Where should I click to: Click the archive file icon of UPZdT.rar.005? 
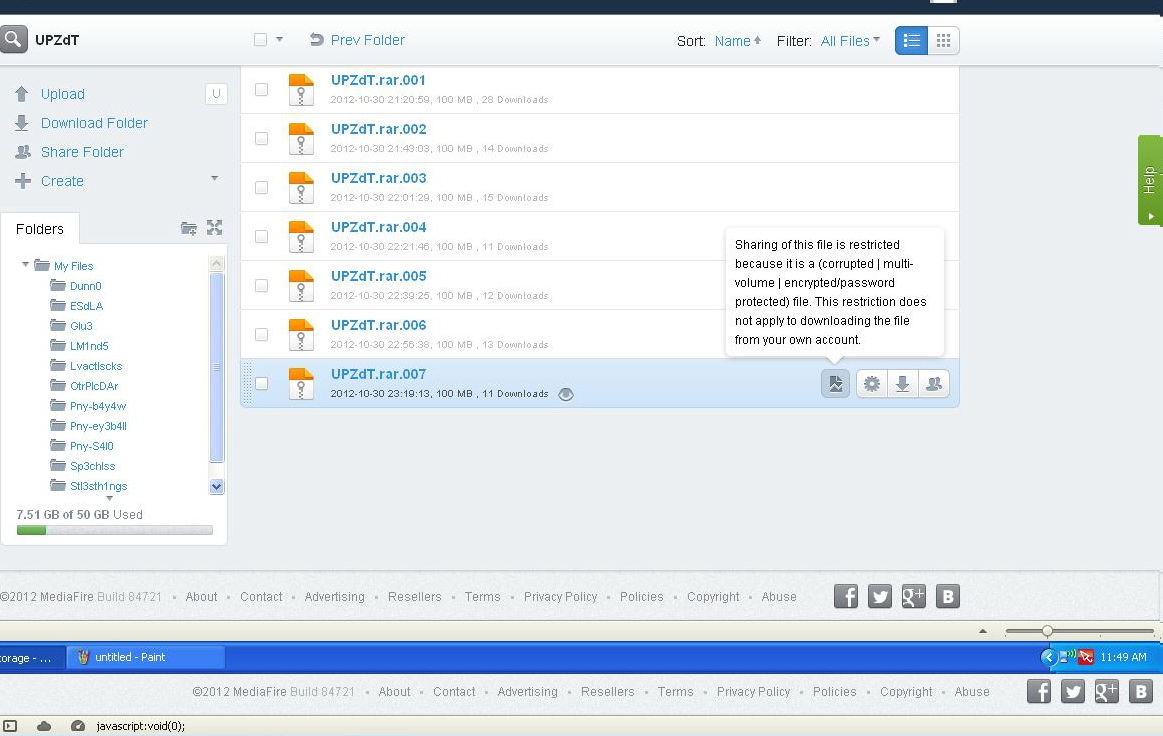point(300,286)
